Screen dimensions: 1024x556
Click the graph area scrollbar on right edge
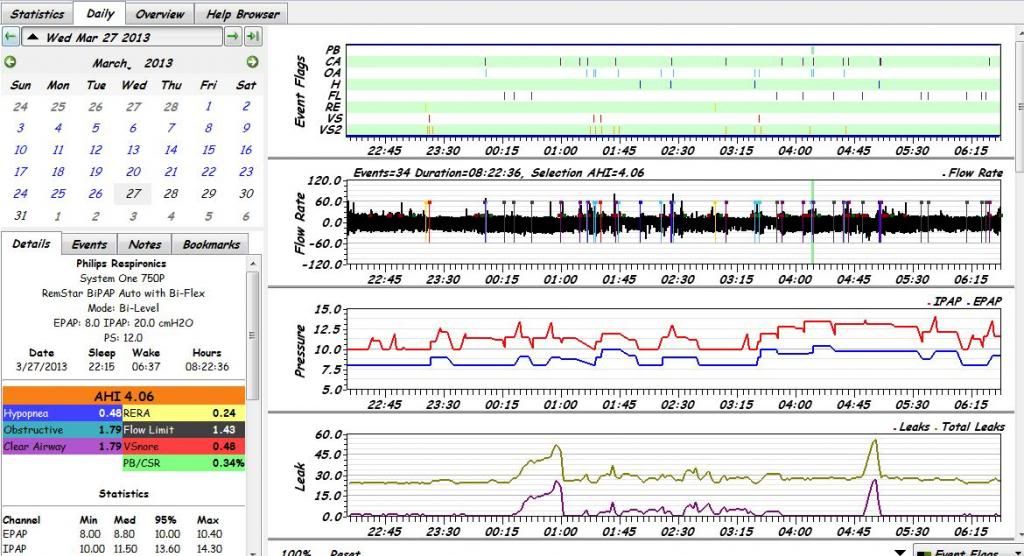(1019, 106)
